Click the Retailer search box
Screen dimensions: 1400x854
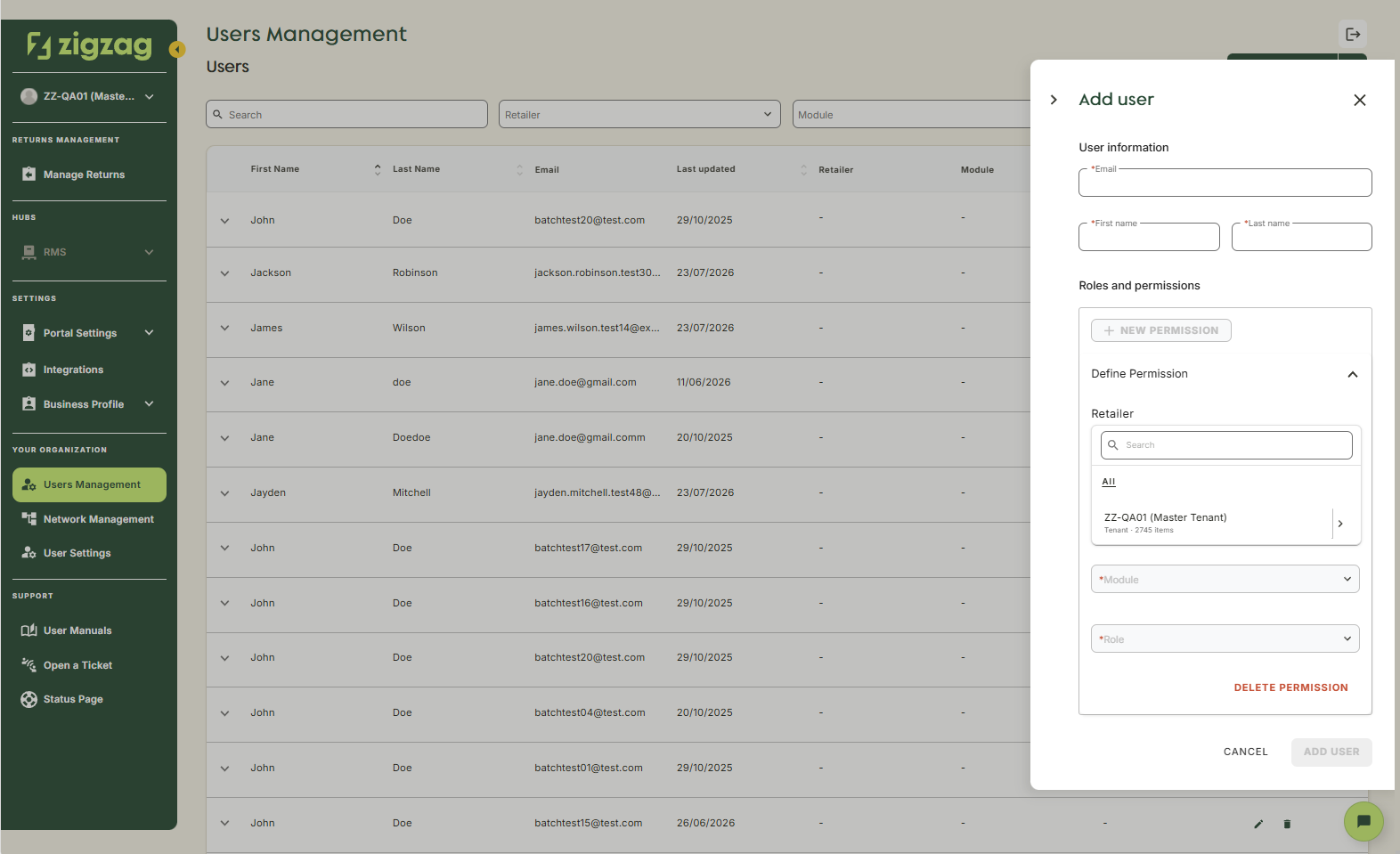point(1226,445)
